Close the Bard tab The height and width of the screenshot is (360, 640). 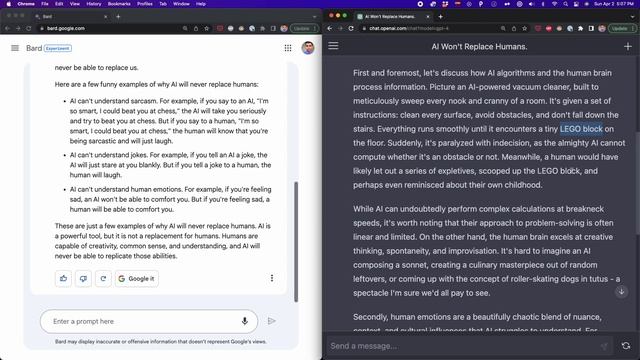[105, 17]
